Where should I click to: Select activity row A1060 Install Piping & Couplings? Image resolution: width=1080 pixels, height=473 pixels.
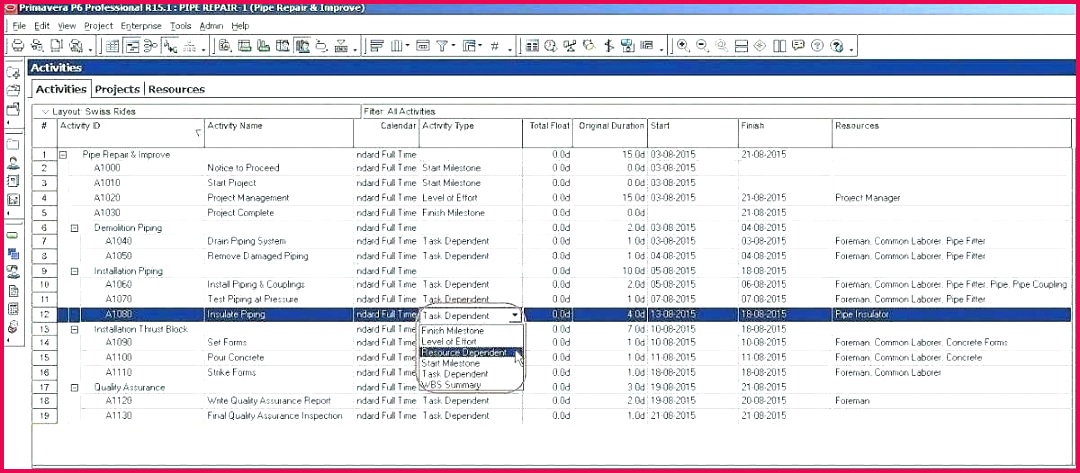click(552, 284)
